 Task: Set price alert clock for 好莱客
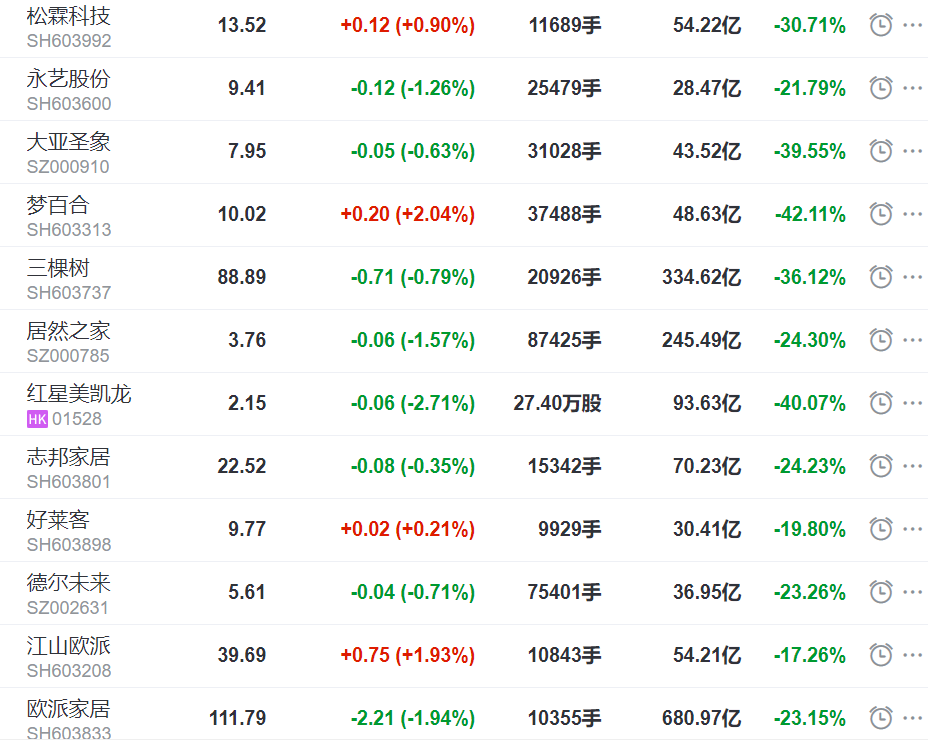pos(881,529)
